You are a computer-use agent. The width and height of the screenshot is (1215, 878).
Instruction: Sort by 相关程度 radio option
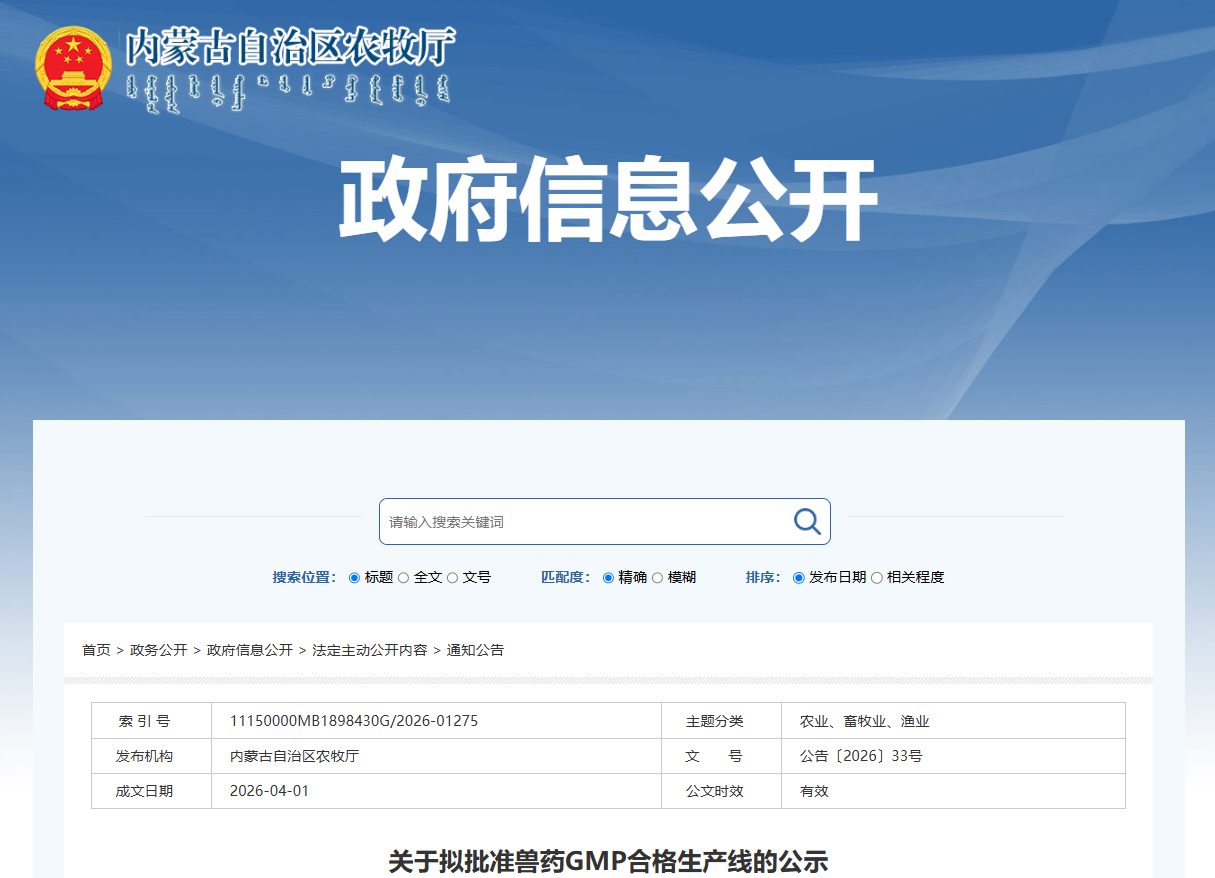[x=877, y=578]
